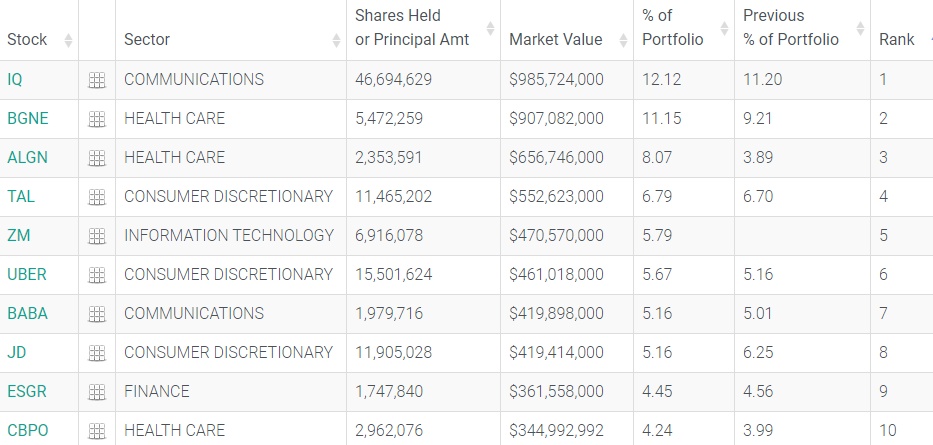Screen dimensions: 933x445
Task: Sort holdings by Market Value
Action: coord(556,40)
